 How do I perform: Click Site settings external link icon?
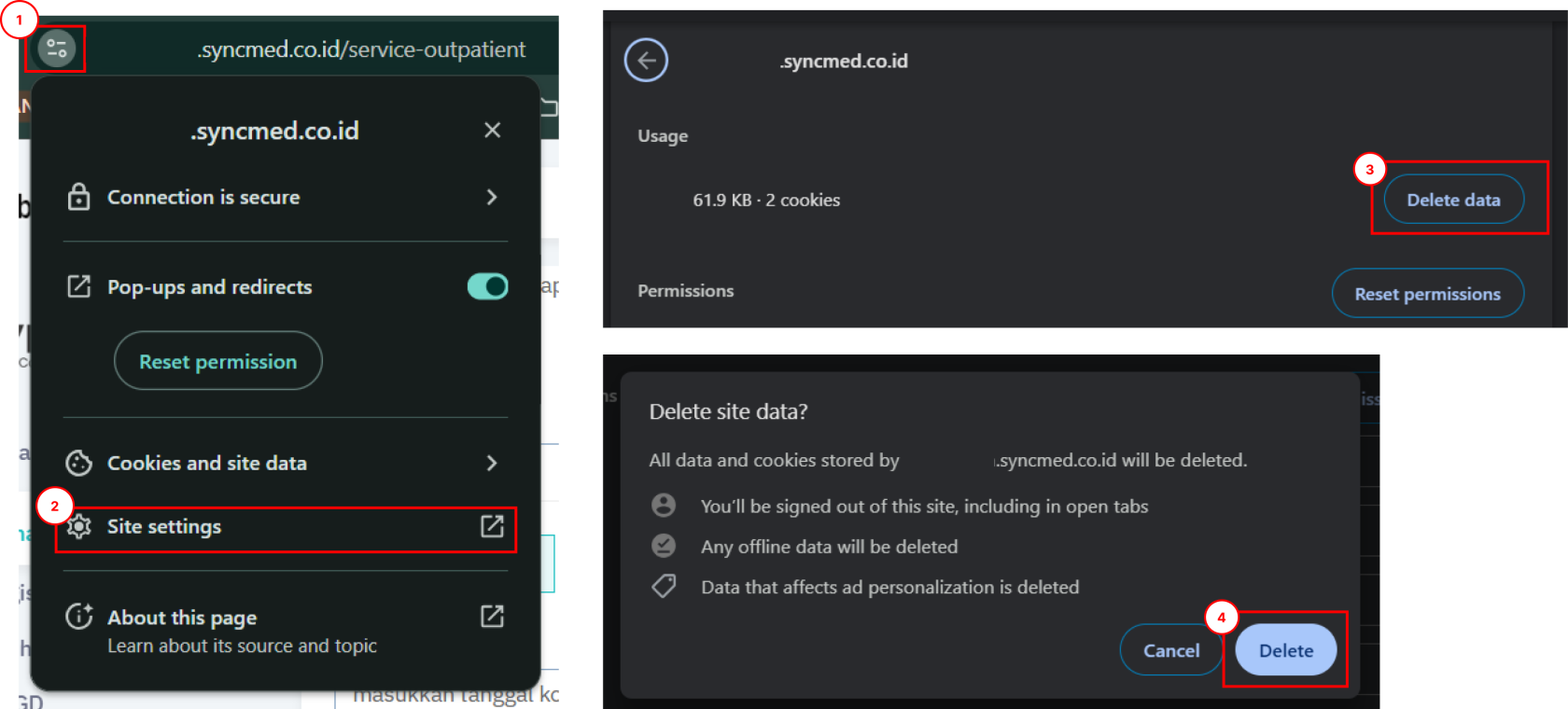(x=492, y=527)
